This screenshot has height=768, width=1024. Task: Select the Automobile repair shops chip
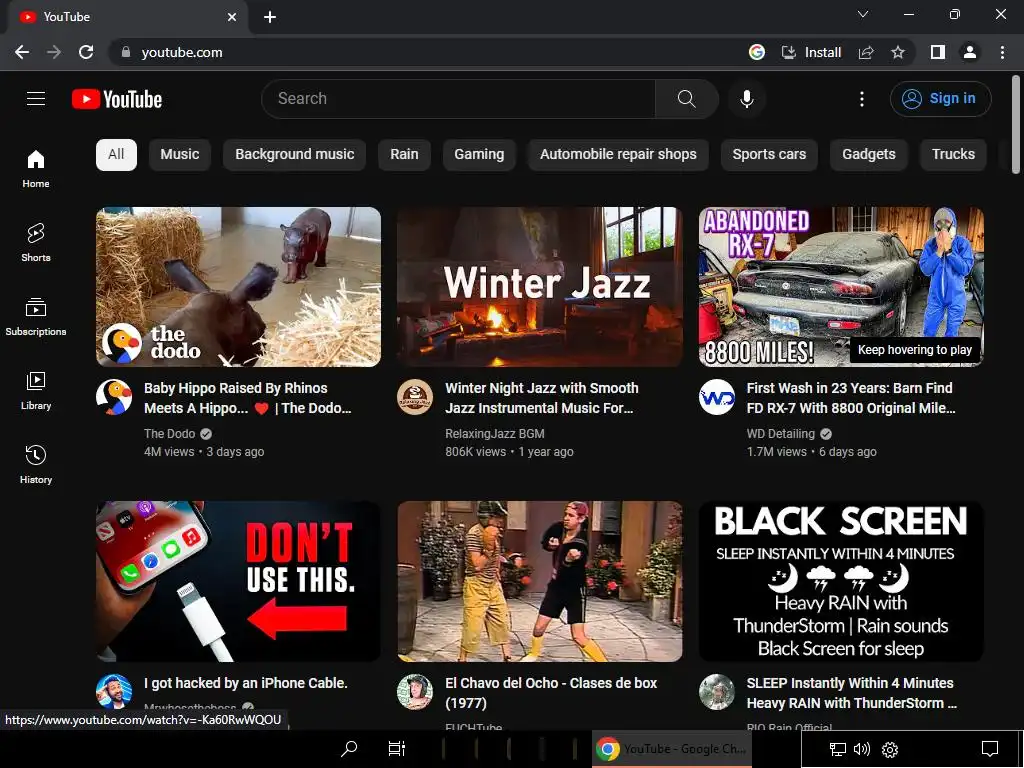[618, 155]
